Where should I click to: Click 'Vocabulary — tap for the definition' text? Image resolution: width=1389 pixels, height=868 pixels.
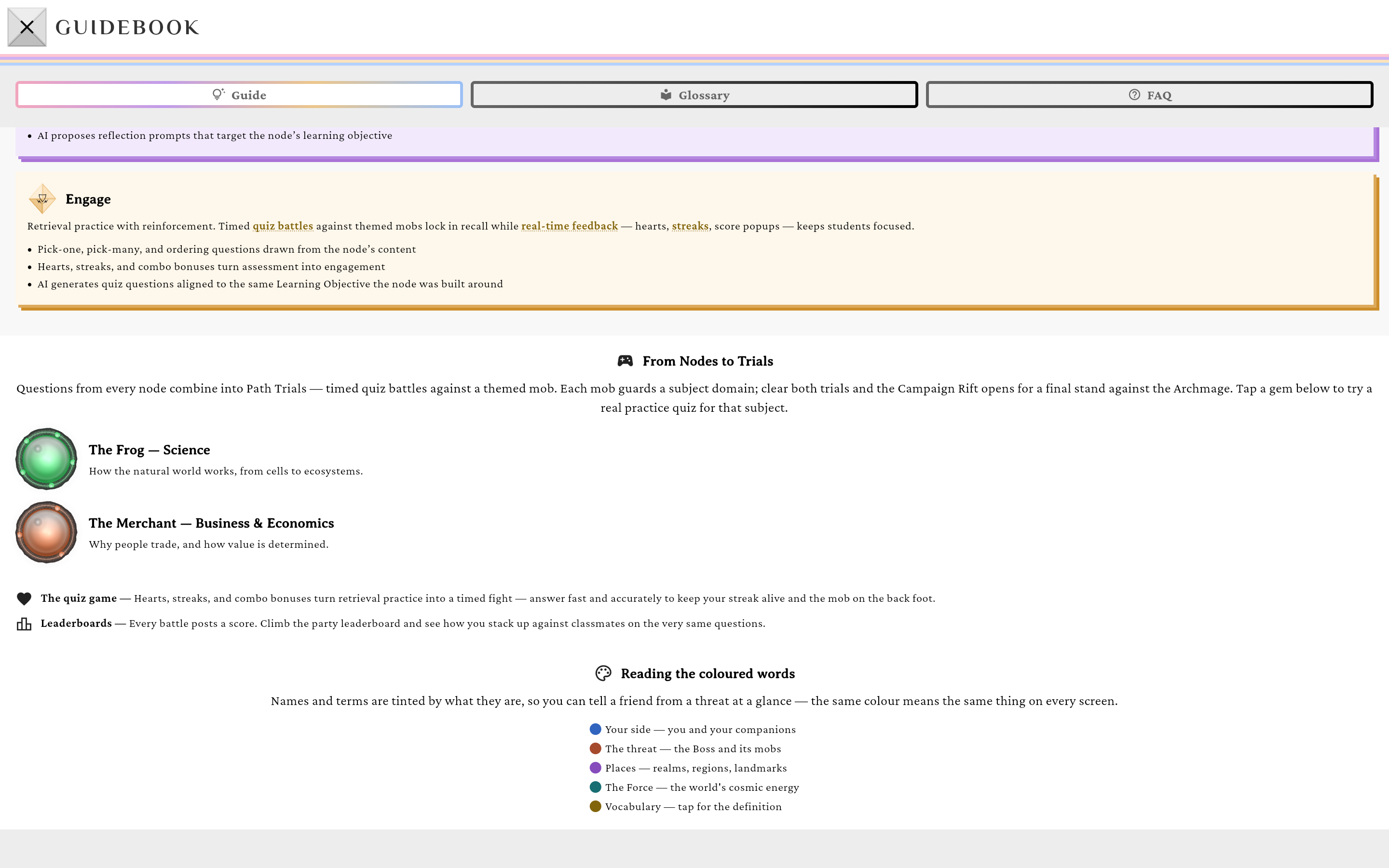(694, 807)
